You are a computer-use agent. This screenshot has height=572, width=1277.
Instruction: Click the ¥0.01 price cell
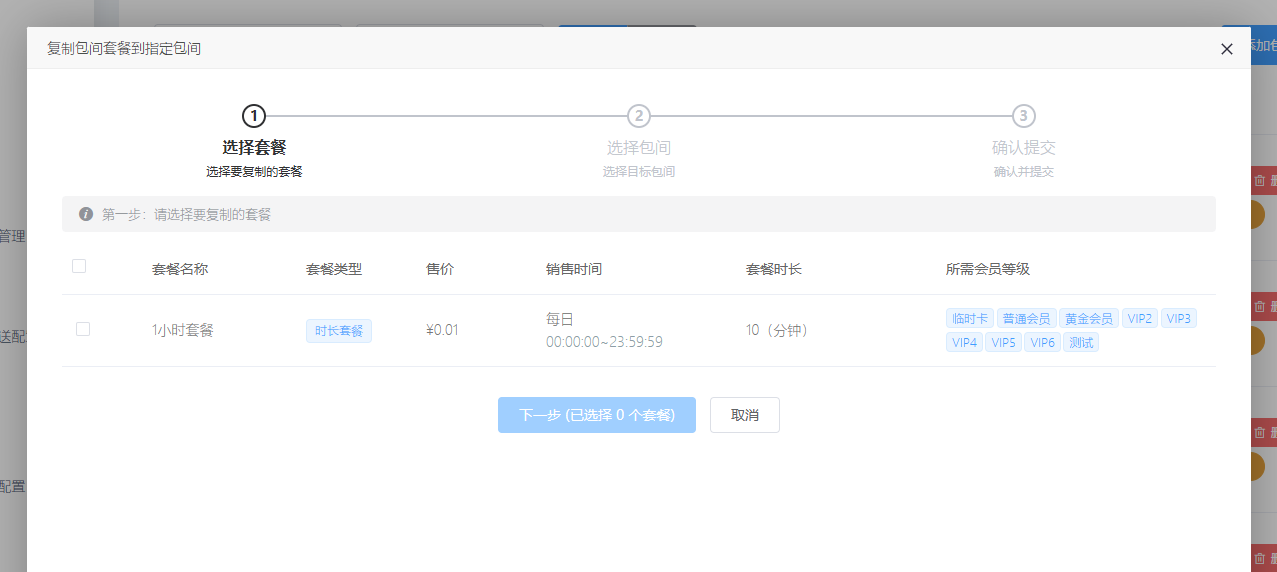(x=442, y=330)
